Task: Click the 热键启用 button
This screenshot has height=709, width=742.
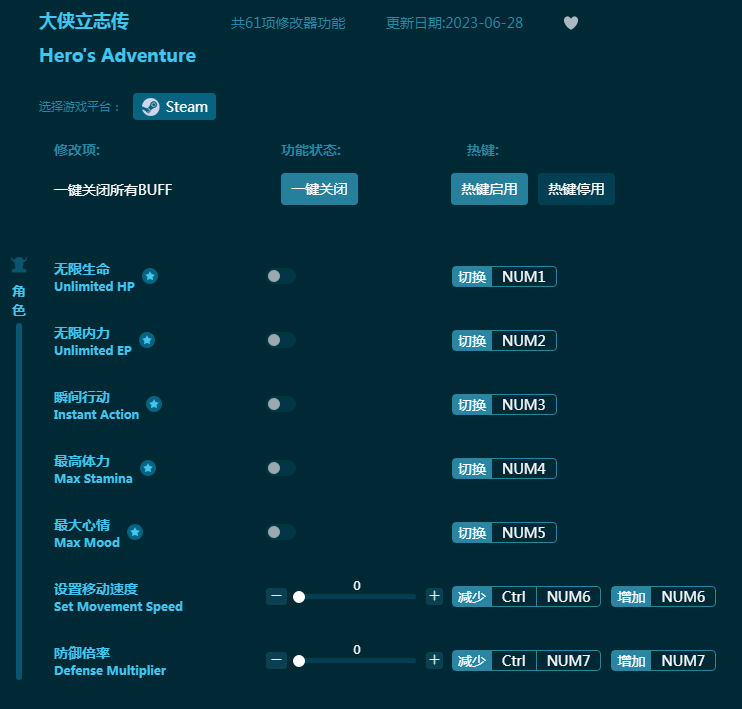Action: (x=489, y=189)
